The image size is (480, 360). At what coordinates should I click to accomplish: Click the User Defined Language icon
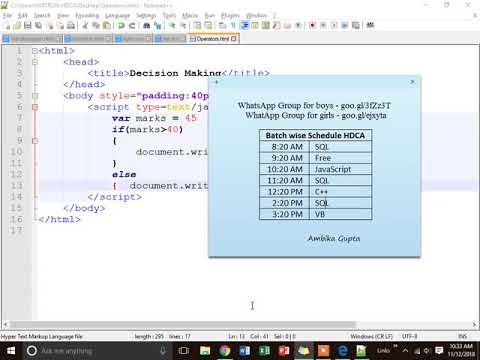pyautogui.click(x=255, y=25)
